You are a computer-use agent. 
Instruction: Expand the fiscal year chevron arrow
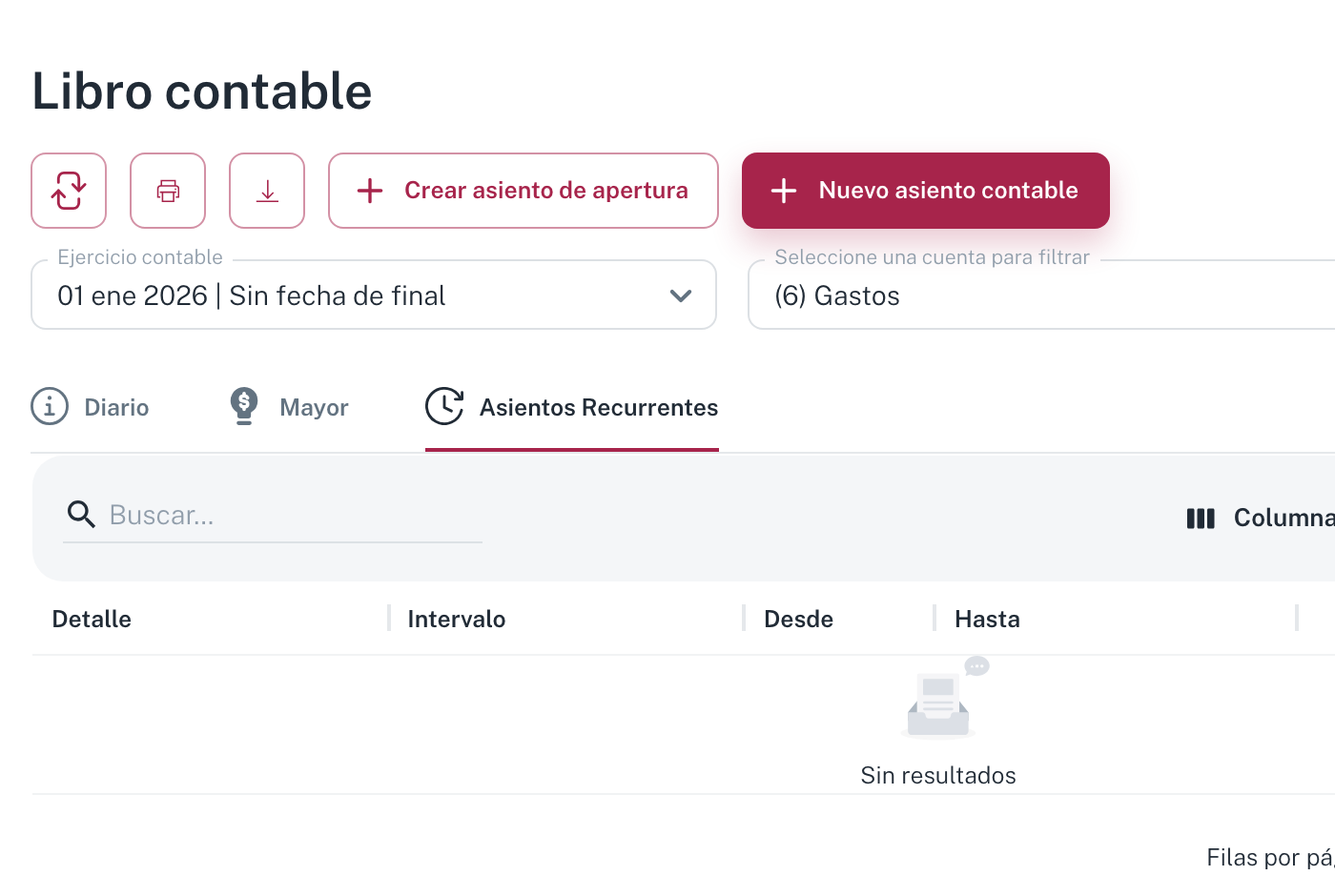[681, 295]
